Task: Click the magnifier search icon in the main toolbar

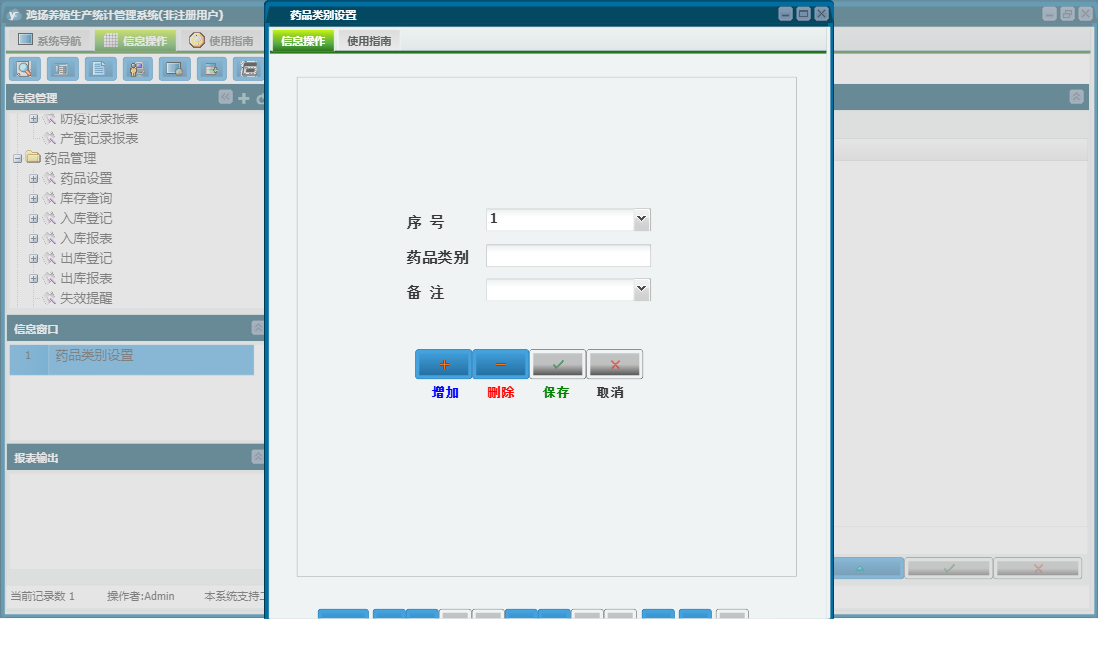Action: point(25,69)
